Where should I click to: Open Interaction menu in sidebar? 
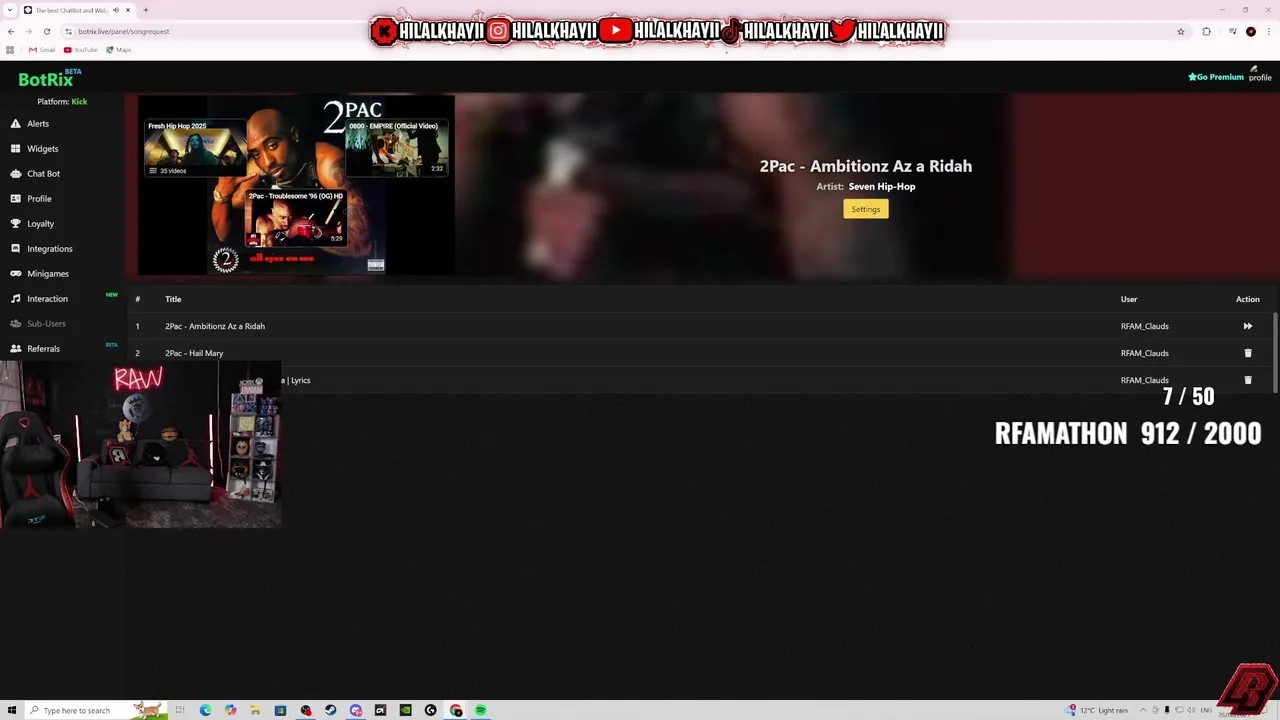coord(47,299)
